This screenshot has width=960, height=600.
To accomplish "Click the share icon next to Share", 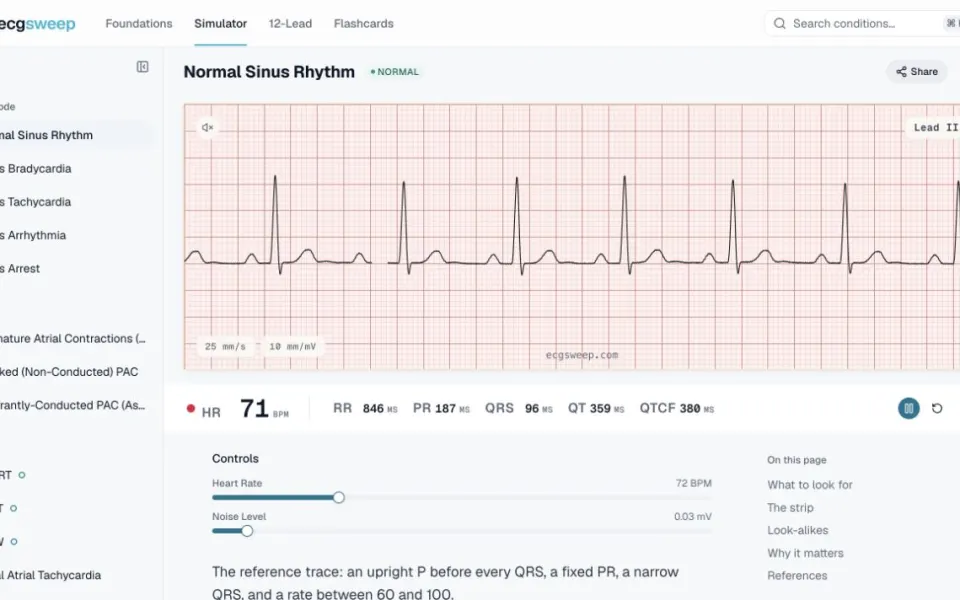I will tap(901, 72).
